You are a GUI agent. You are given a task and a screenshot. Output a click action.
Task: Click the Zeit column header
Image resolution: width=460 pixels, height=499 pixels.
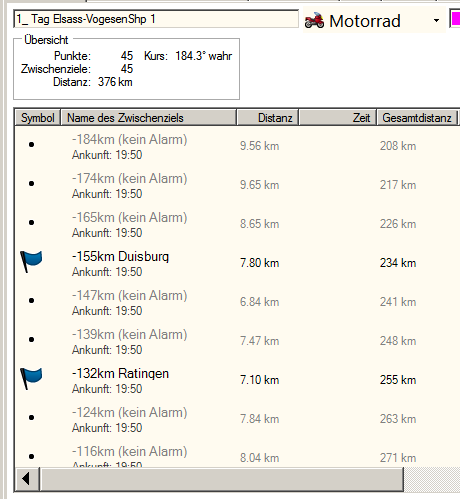tap(338, 118)
